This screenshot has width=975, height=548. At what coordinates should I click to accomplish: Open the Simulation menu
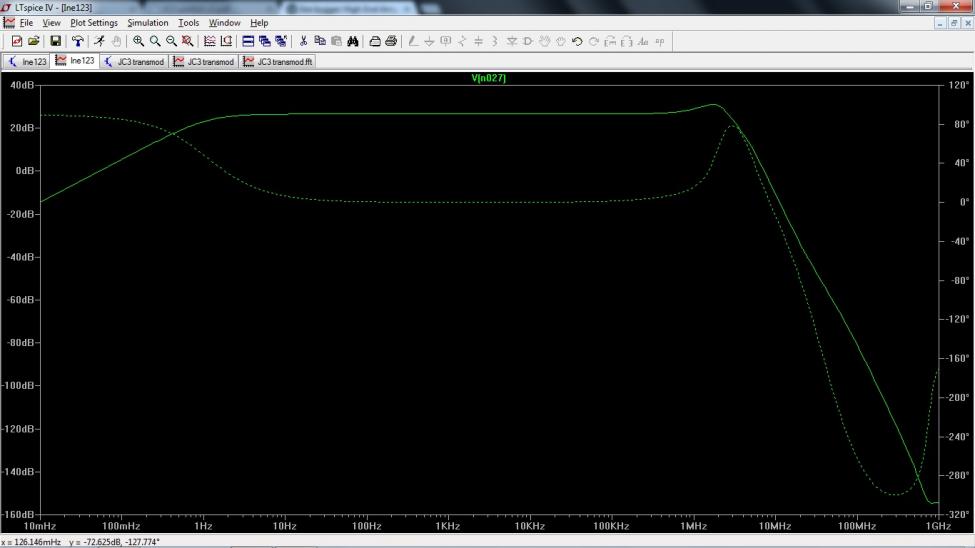(x=147, y=23)
